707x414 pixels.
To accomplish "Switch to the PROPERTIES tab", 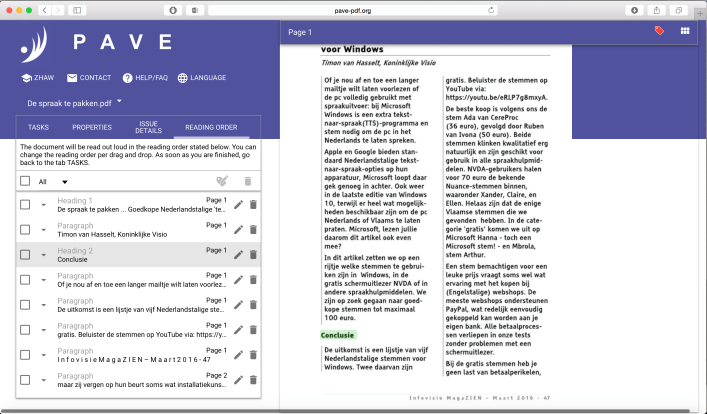I will coord(92,127).
